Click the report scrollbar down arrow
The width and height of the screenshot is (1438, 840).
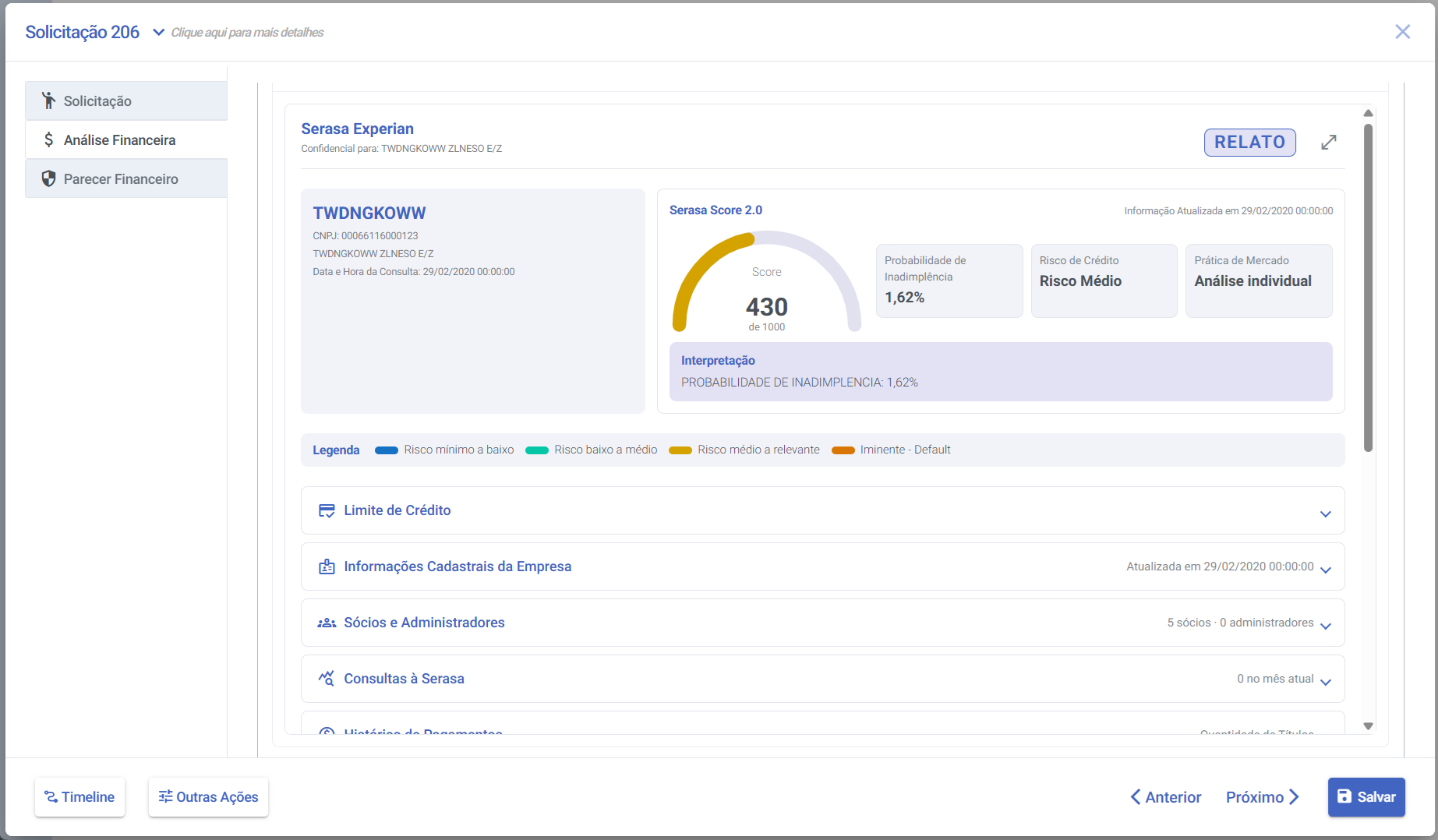1368,725
